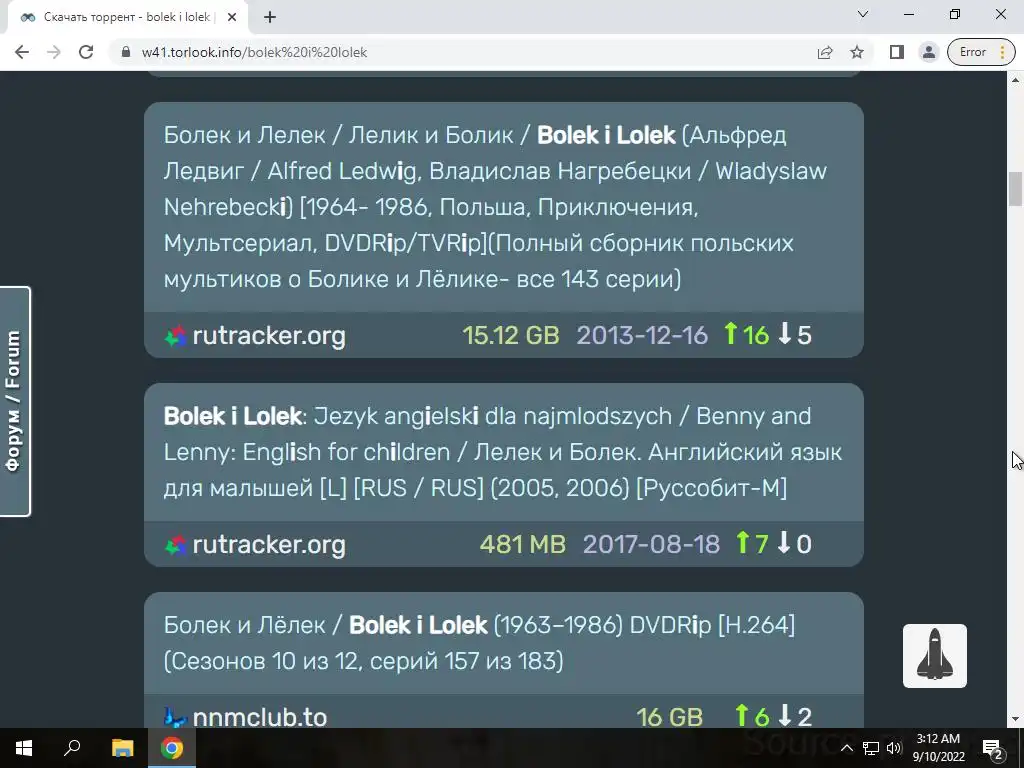Click the browser forward arrow
The image size is (1024, 768).
(54, 52)
